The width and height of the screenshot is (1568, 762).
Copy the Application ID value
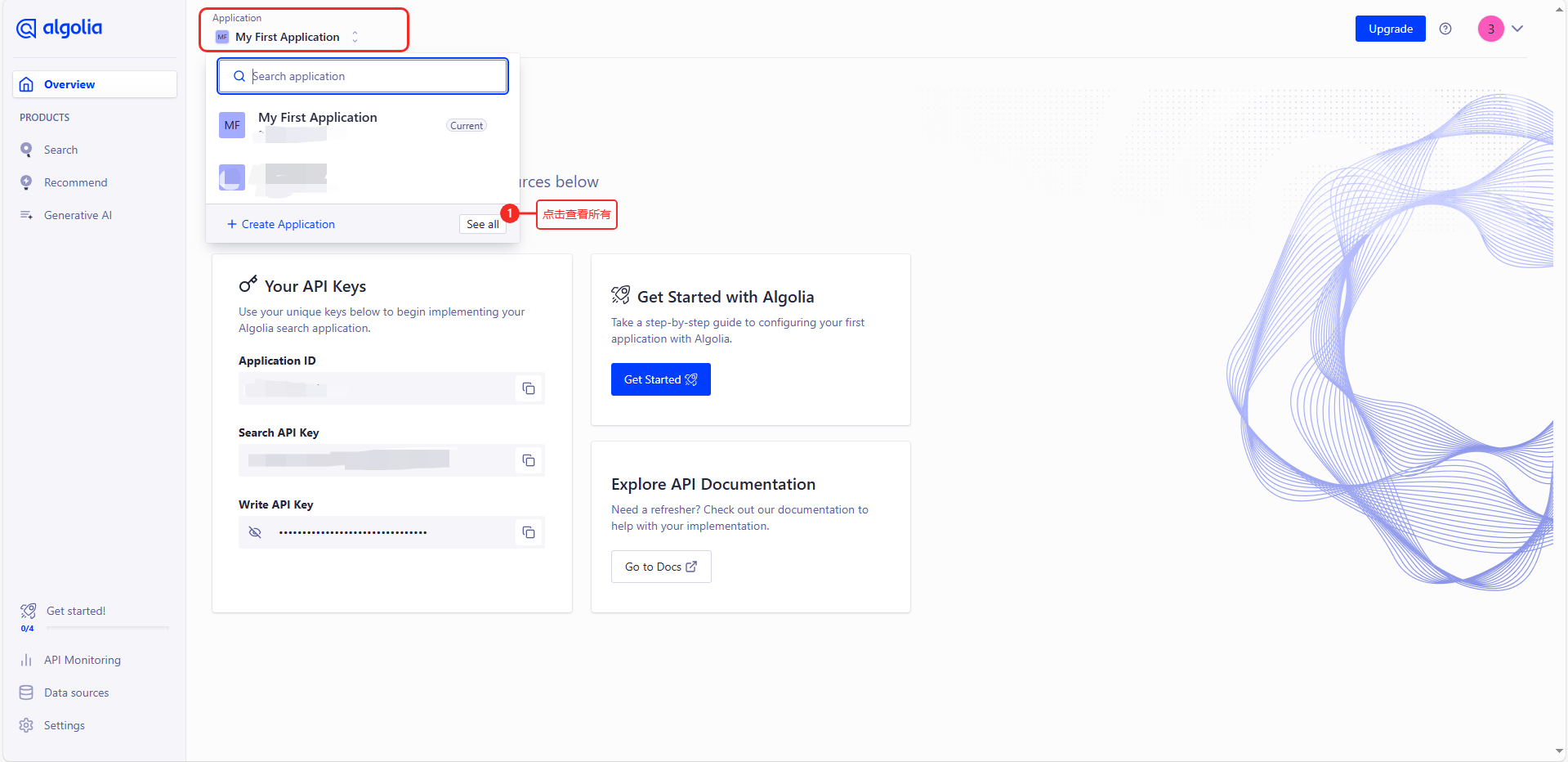tap(529, 388)
